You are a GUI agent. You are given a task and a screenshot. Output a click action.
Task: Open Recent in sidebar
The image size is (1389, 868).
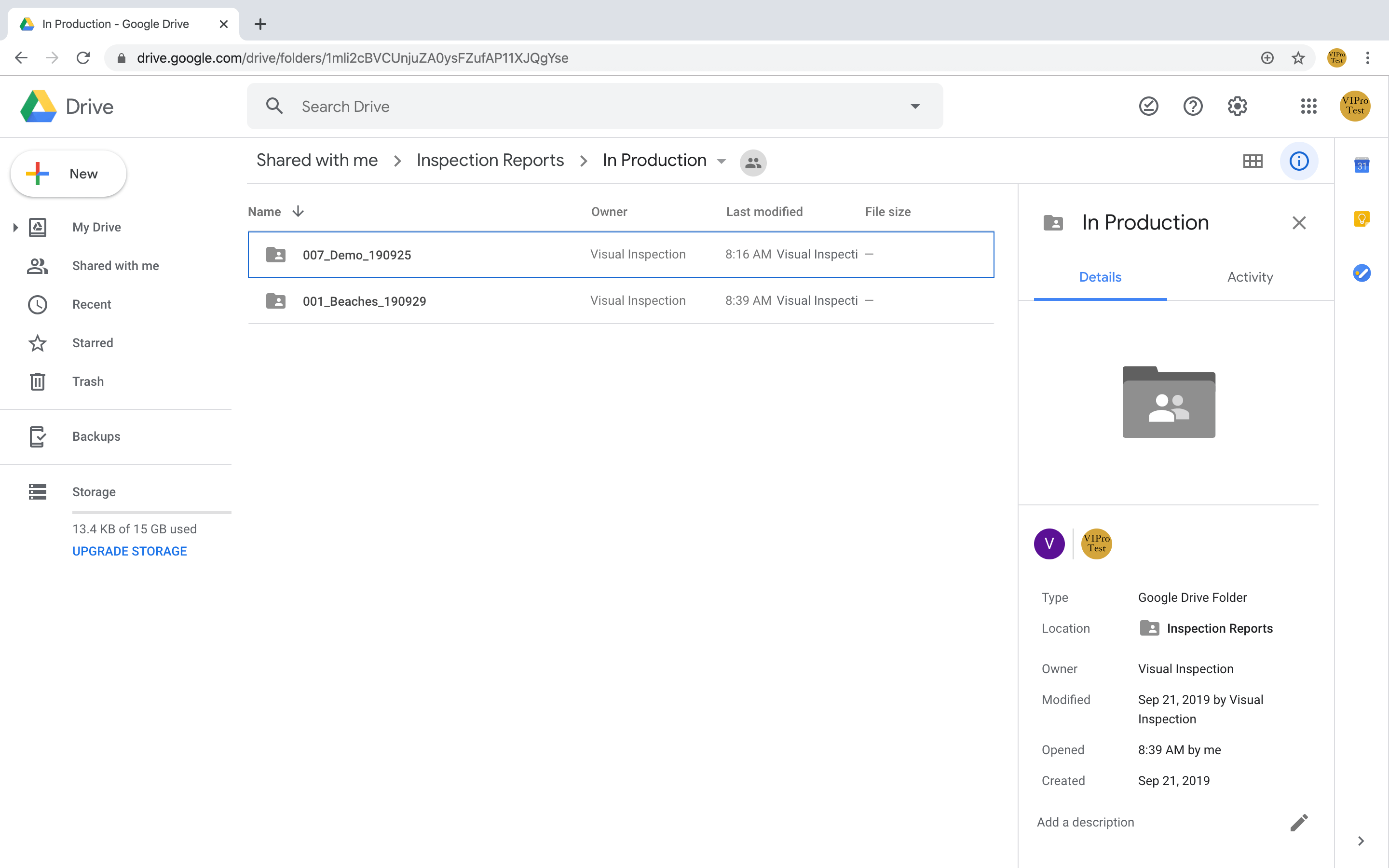pyautogui.click(x=91, y=304)
